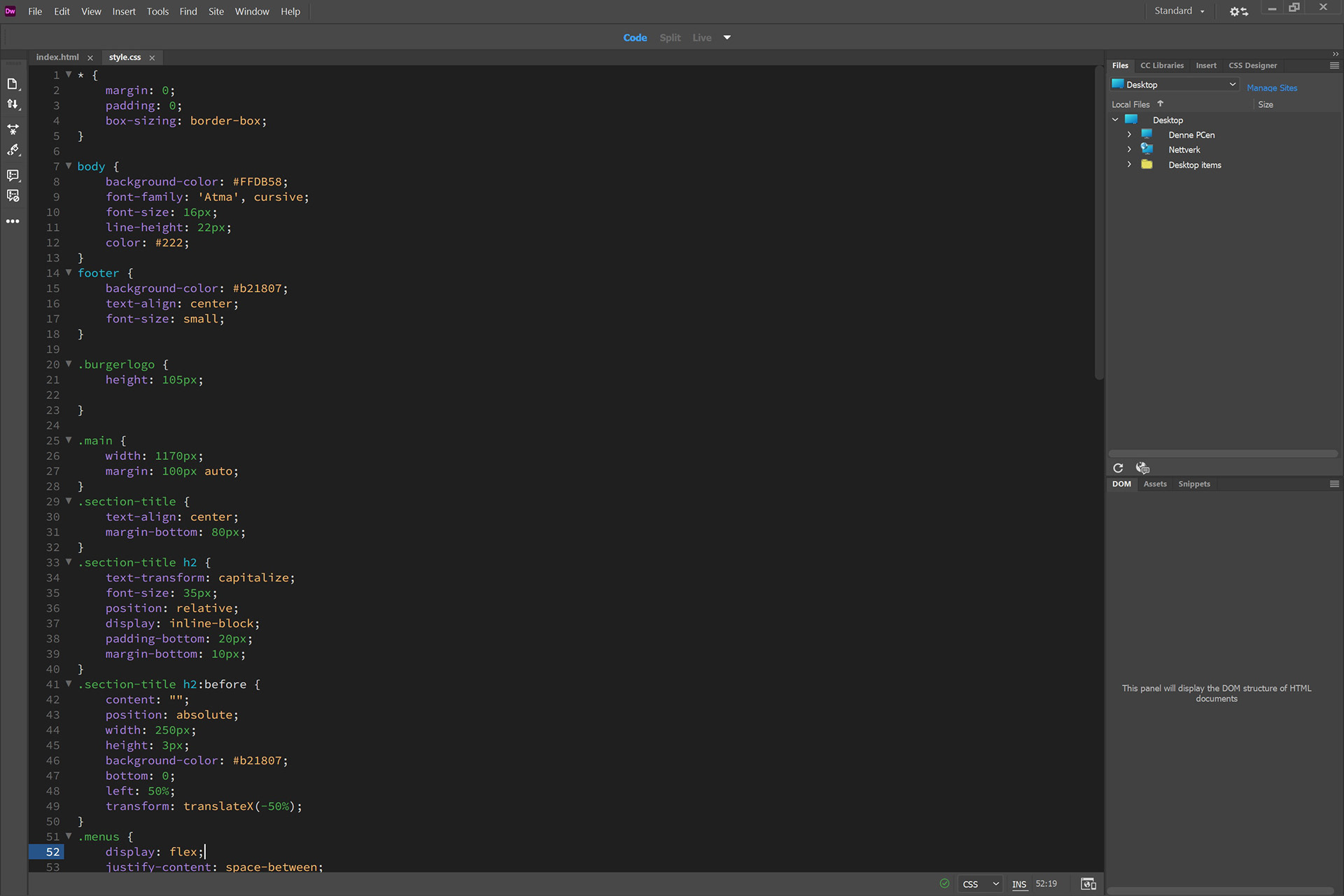
Task: Switch to the Insert panel tab
Action: pyautogui.click(x=1206, y=65)
